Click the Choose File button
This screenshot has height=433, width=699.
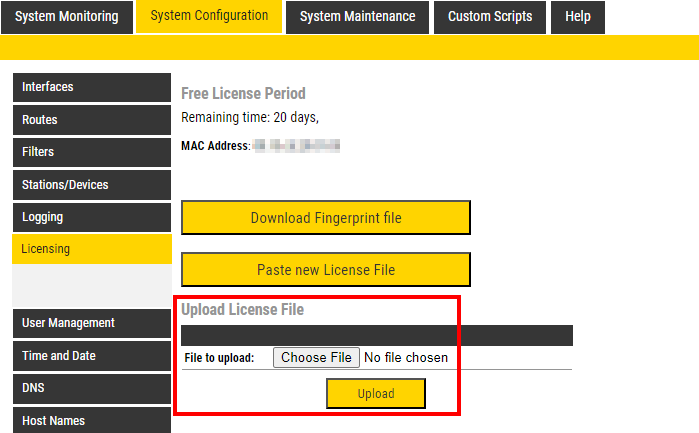(316, 357)
